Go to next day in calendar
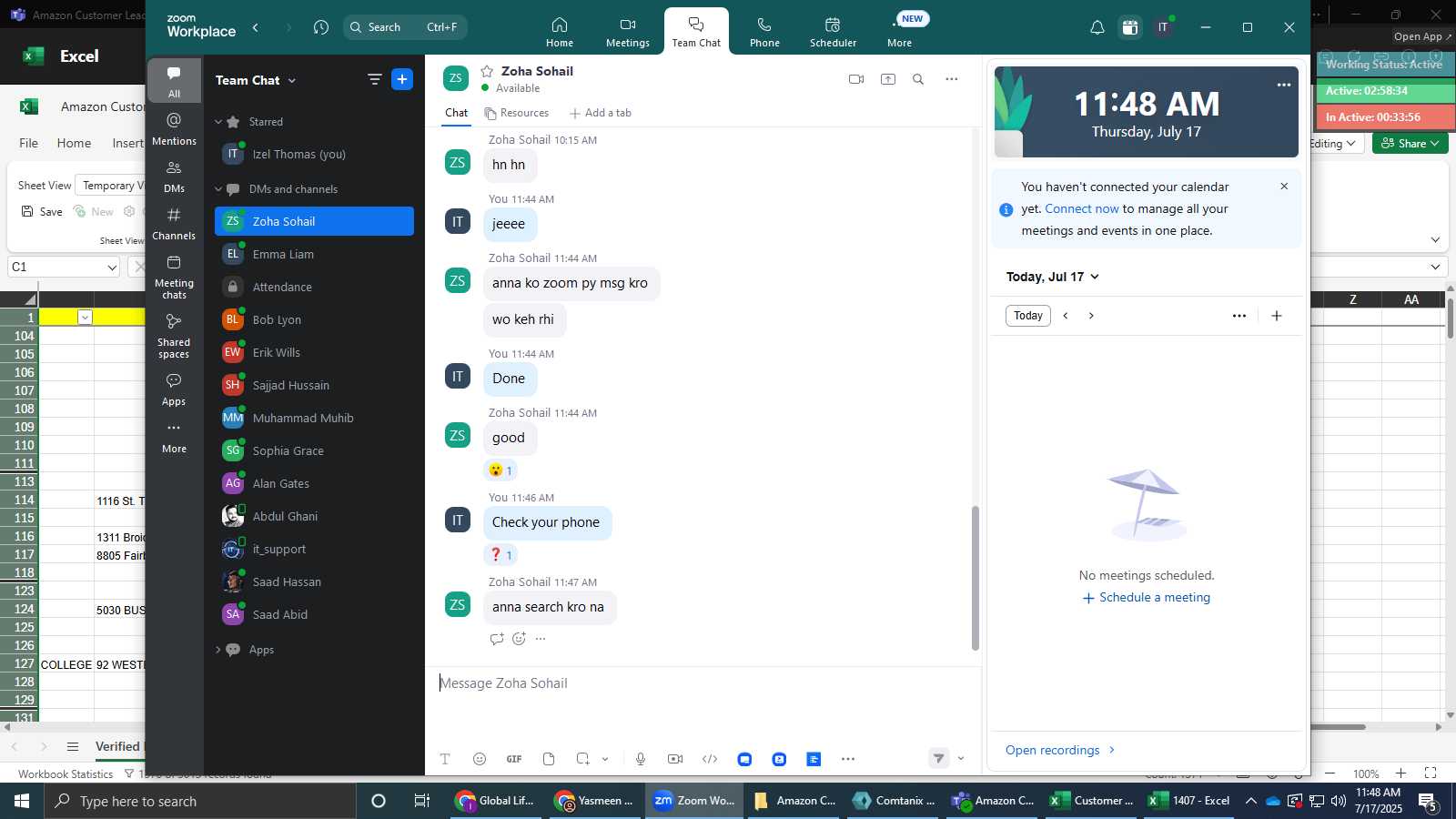This screenshot has width=1456, height=819. (x=1091, y=316)
